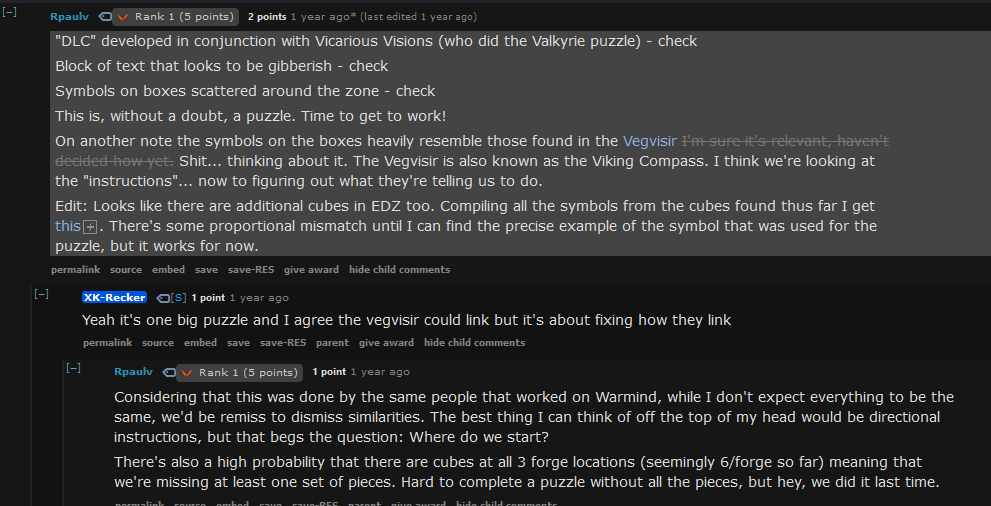Click save-RES under the top comment

(x=251, y=270)
